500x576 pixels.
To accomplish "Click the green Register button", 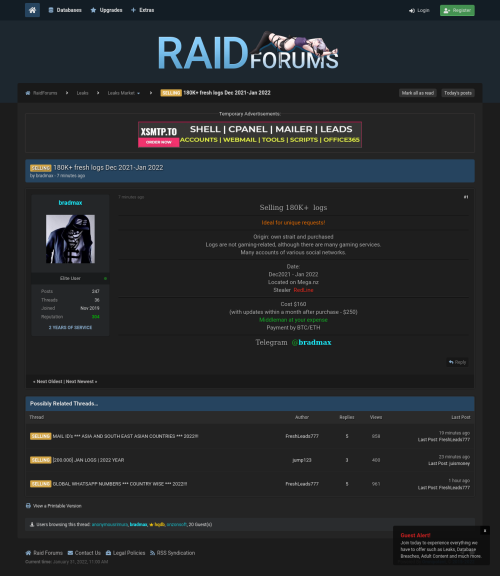I will pos(457,10).
